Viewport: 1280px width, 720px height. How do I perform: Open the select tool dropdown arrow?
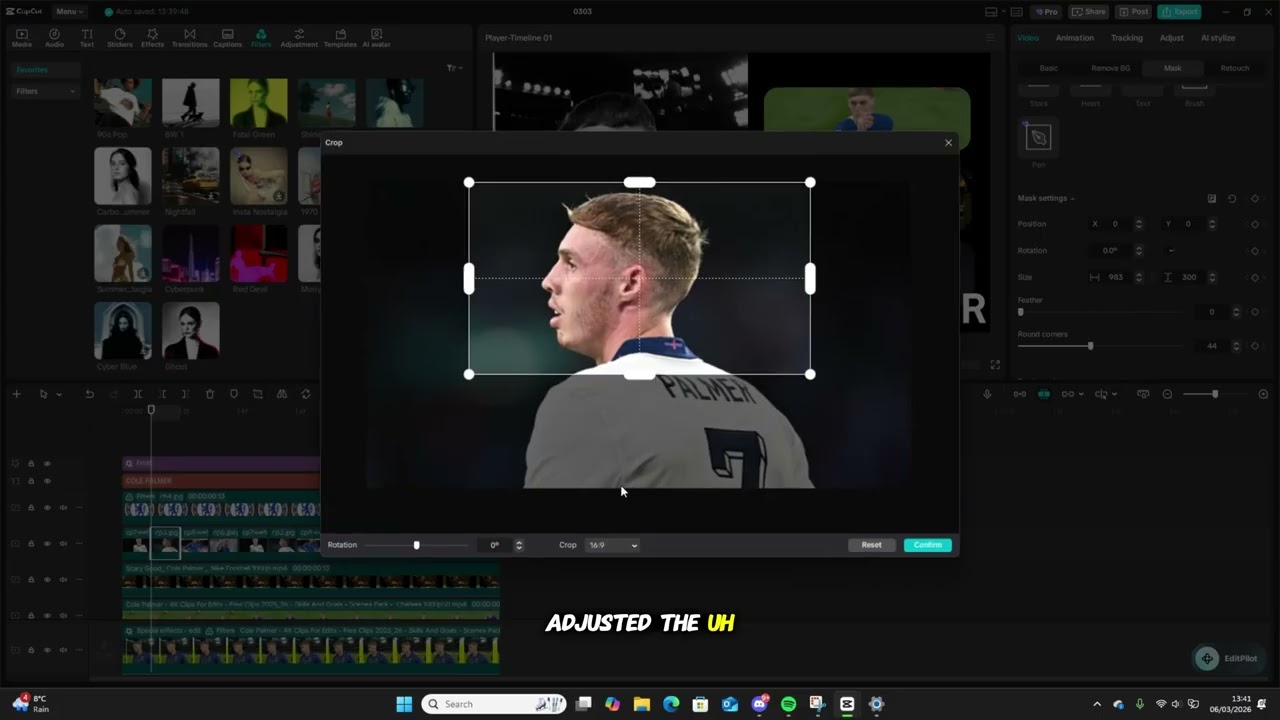[x=58, y=394]
